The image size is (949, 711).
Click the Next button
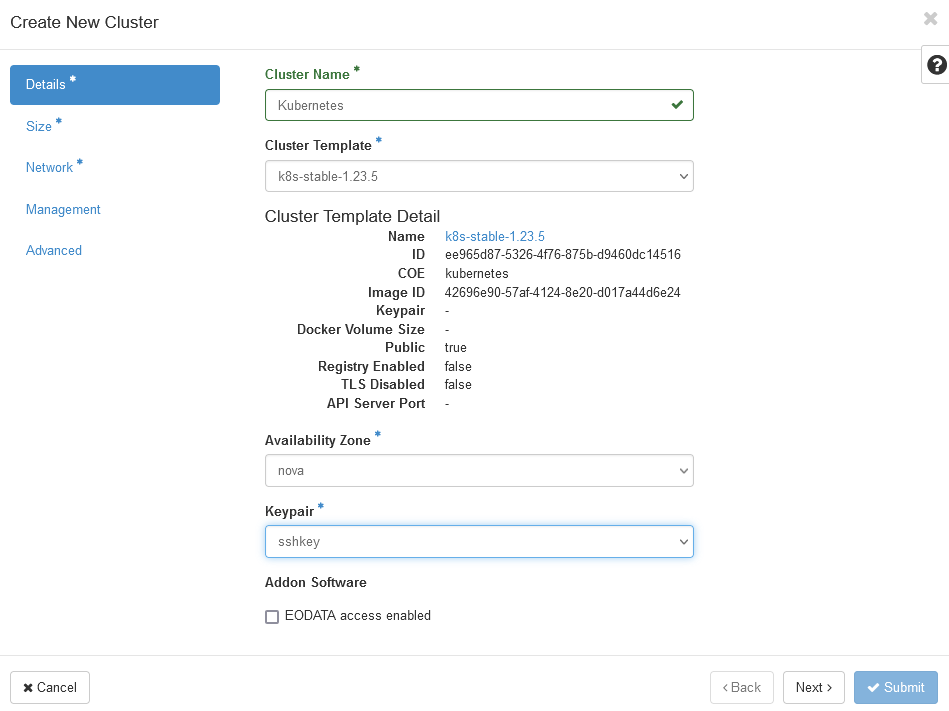(x=813, y=687)
